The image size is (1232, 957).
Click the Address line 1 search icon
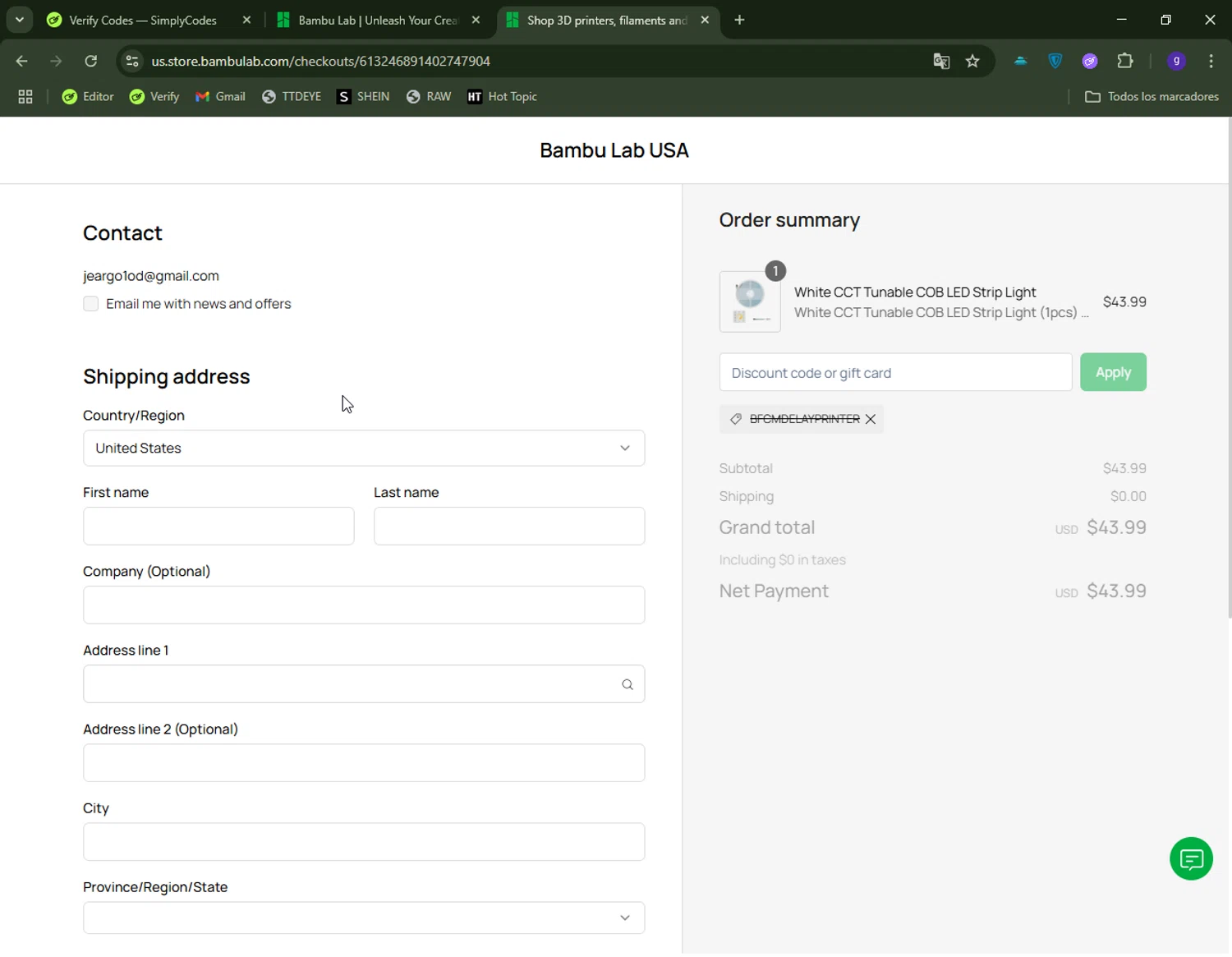click(627, 684)
